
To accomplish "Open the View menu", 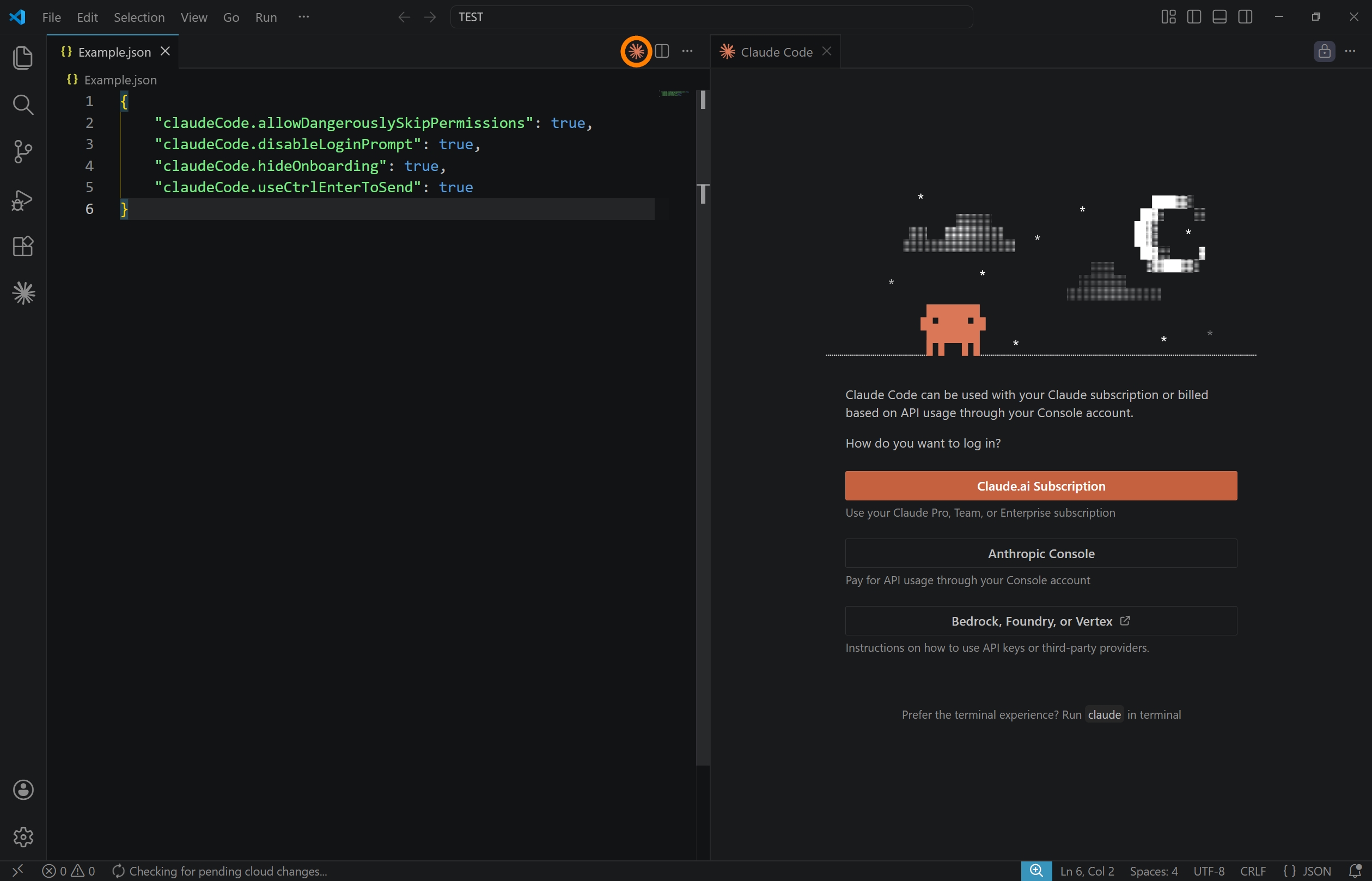I will click(194, 17).
